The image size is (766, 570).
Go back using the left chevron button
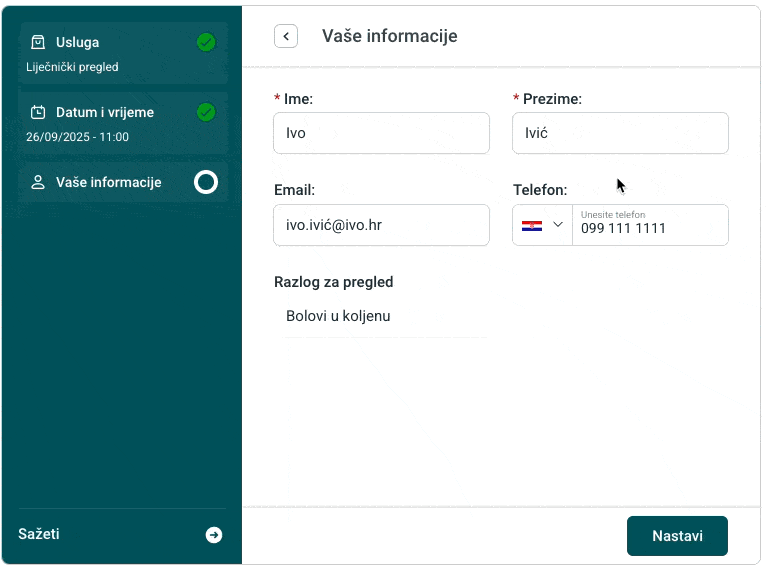286,36
